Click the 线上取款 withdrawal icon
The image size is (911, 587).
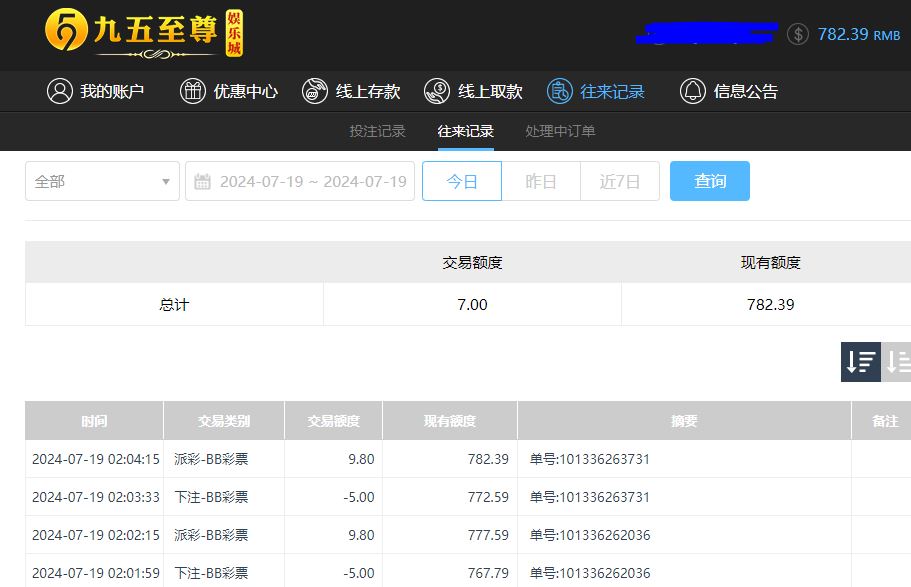[x=437, y=91]
